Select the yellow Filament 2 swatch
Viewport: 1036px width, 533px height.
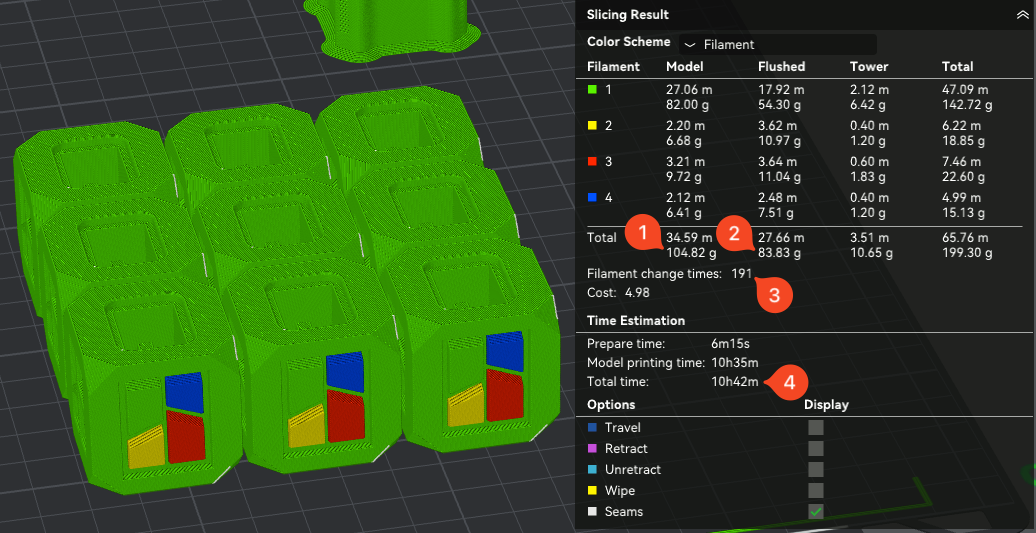(x=593, y=127)
